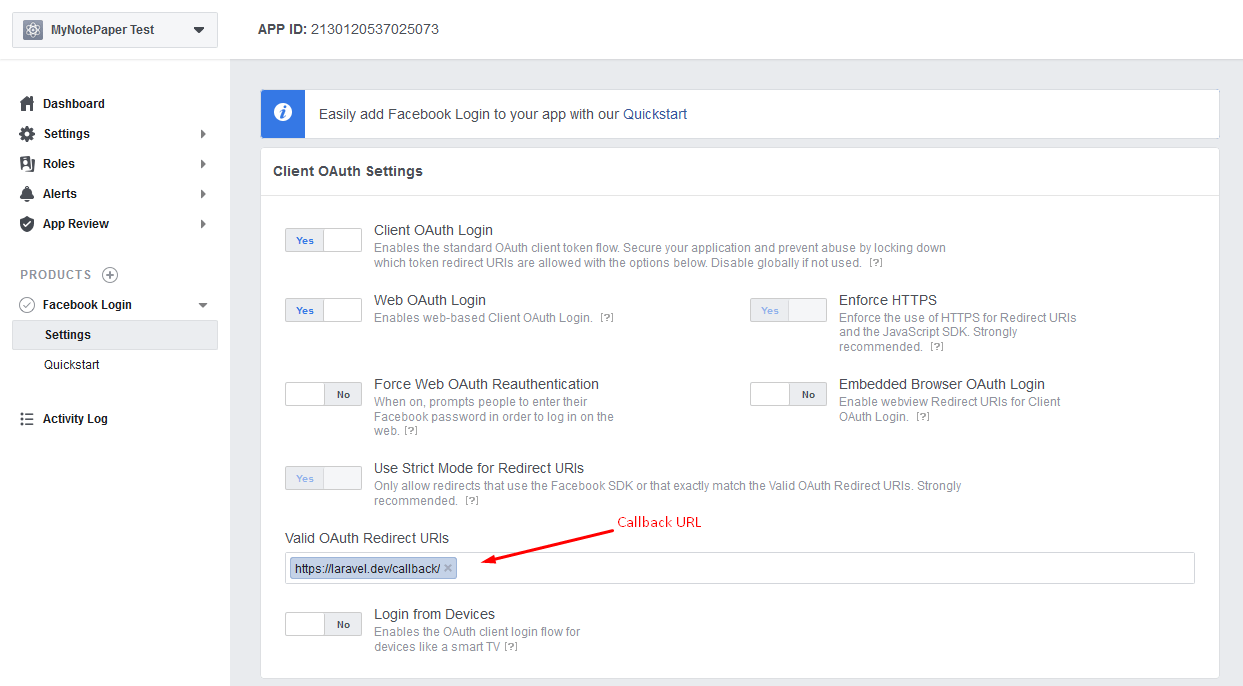
Task: Click the Client OAuth Settings heading
Action: coord(348,172)
